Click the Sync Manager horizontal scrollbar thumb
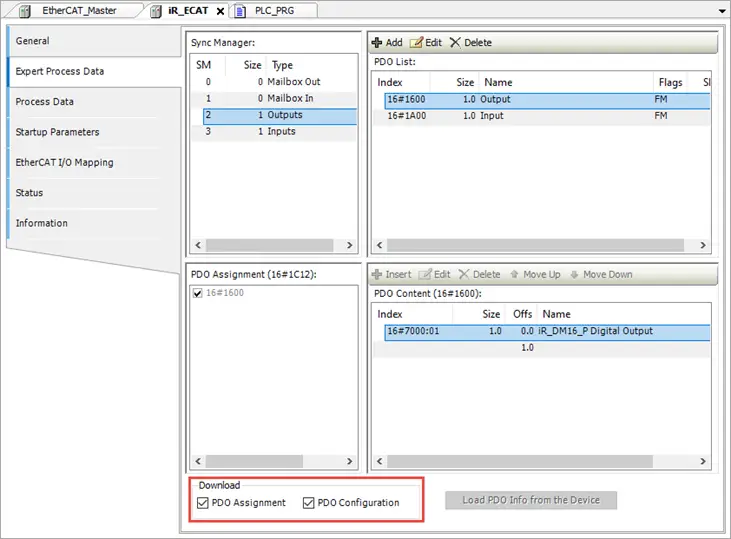Image resolution: width=731 pixels, height=539 pixels. pyautogui.click(x=269, y=245)
